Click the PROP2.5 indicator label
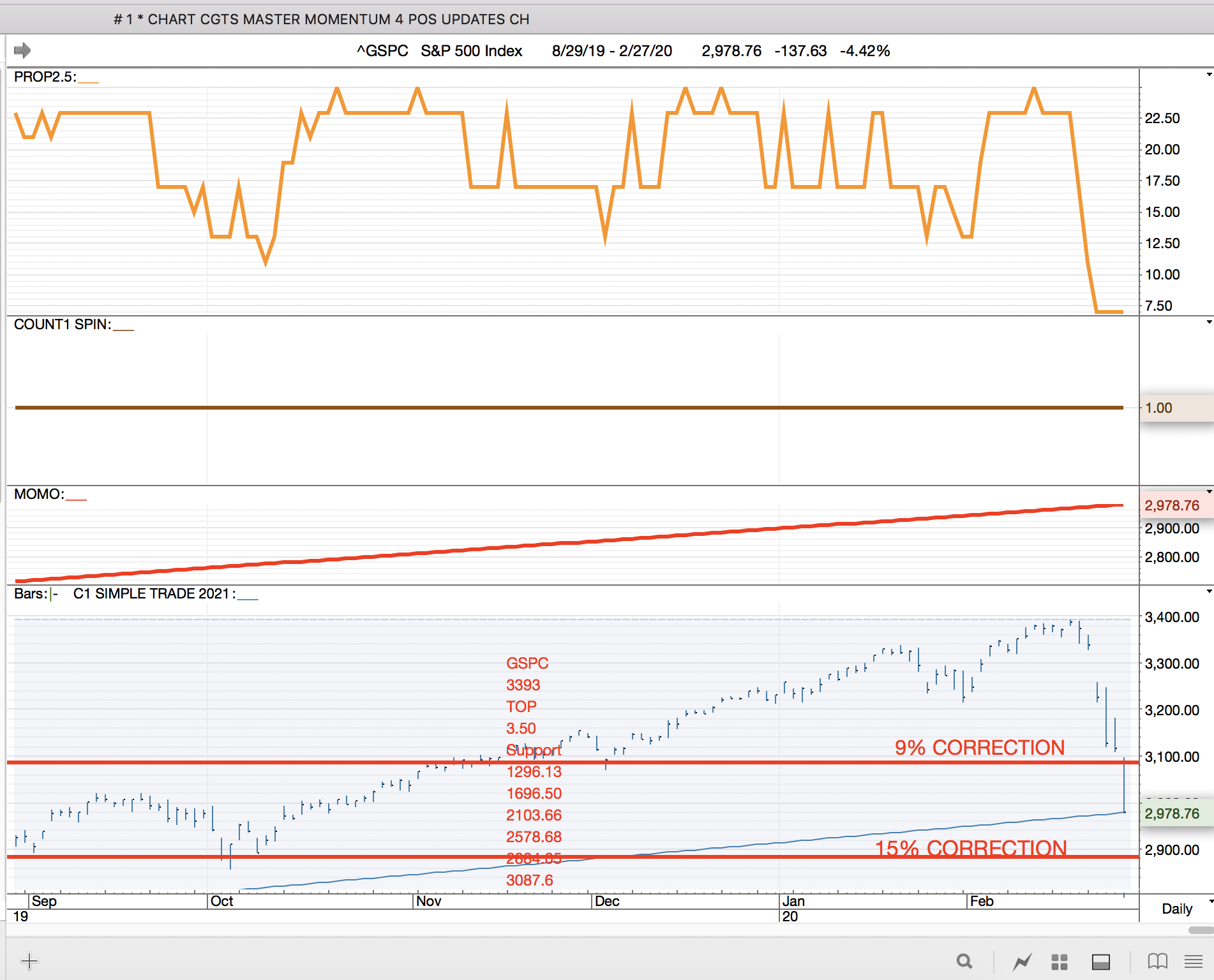The width and height of the screenshot is (1214, 980). (x=45, y=77)
